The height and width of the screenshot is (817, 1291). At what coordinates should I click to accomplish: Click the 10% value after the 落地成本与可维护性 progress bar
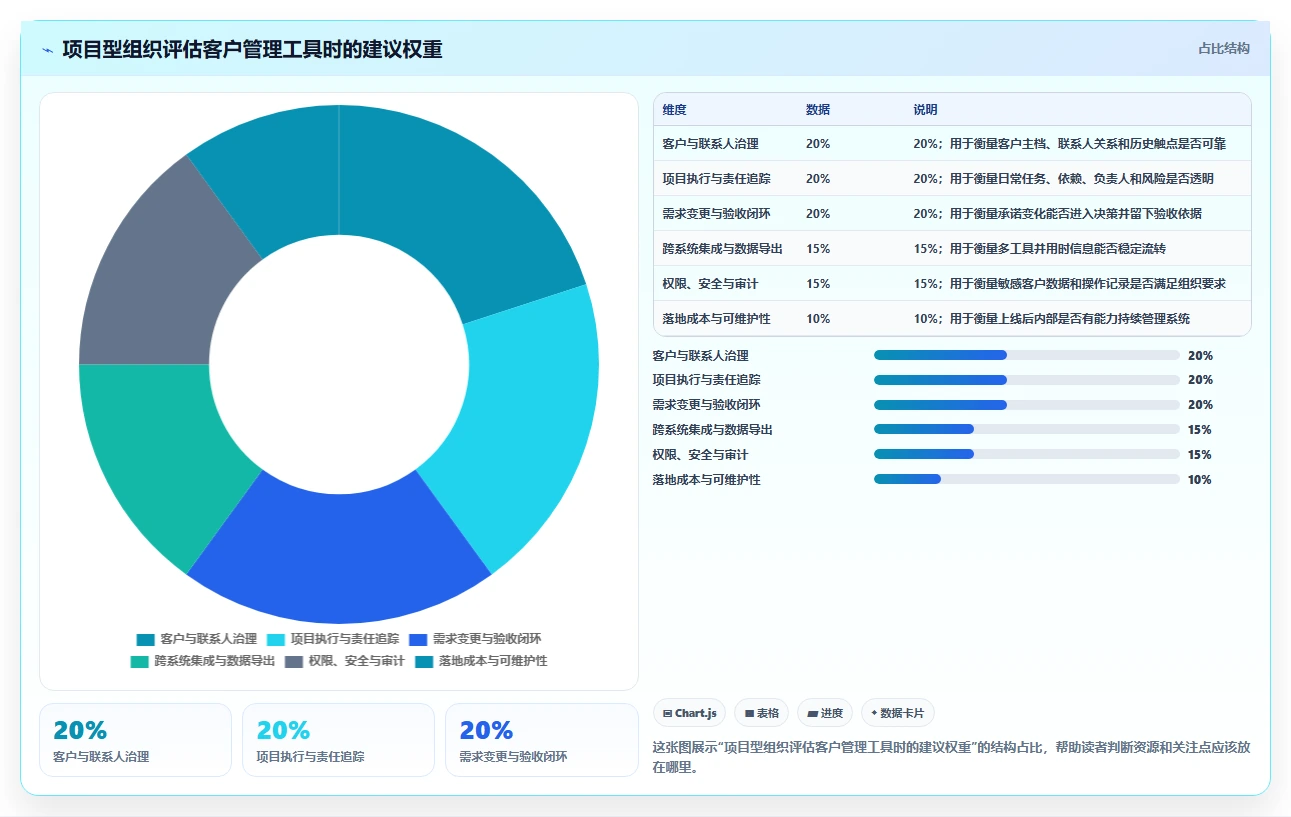tap(1200, 480)
